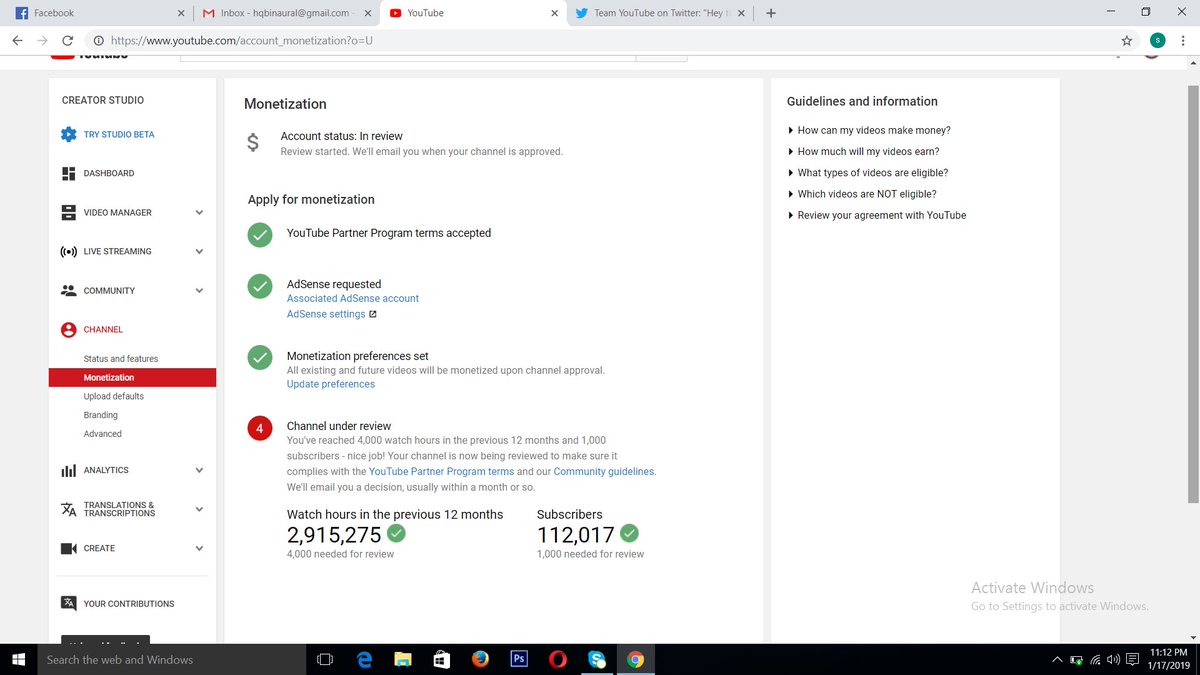Open the Branding sidebar item
This screenshot has width=1200, height=675.
pos(101,415)
